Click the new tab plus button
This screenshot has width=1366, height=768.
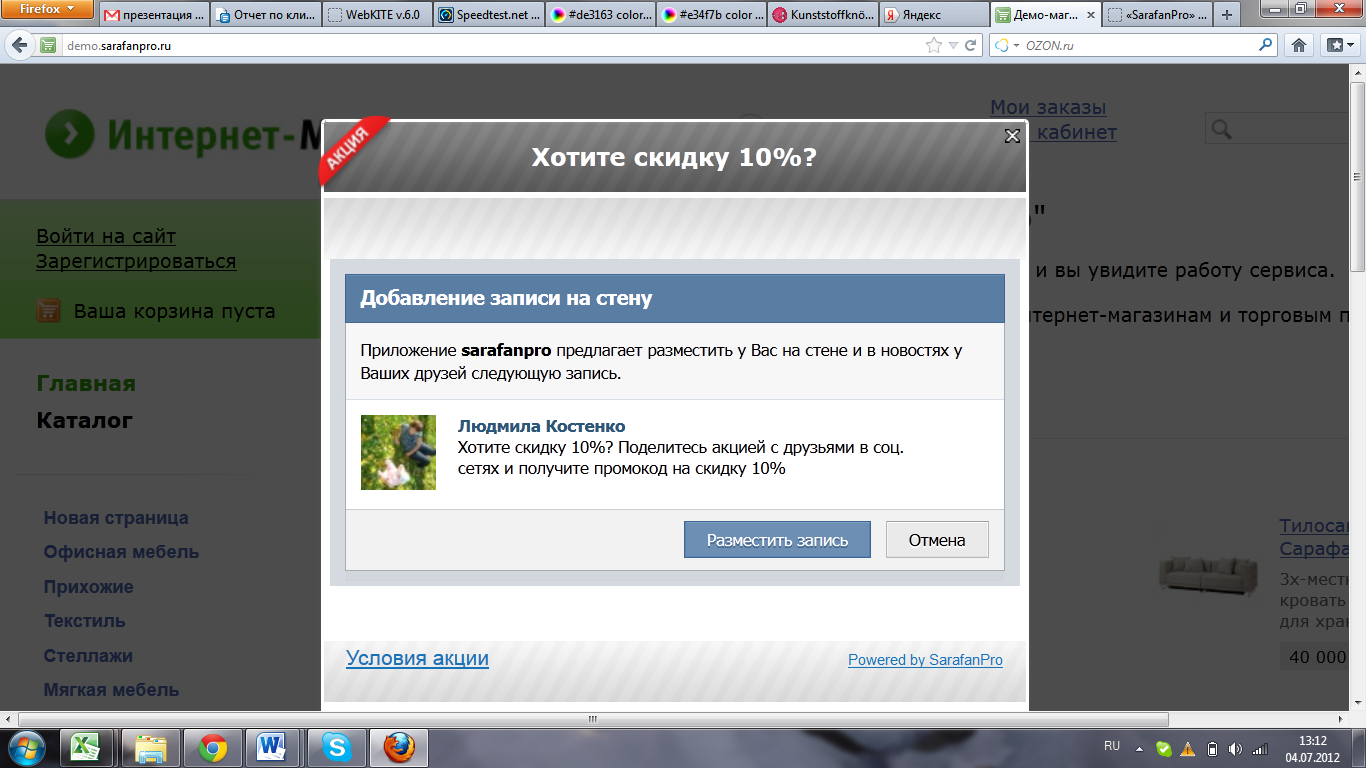(1228, 15)
